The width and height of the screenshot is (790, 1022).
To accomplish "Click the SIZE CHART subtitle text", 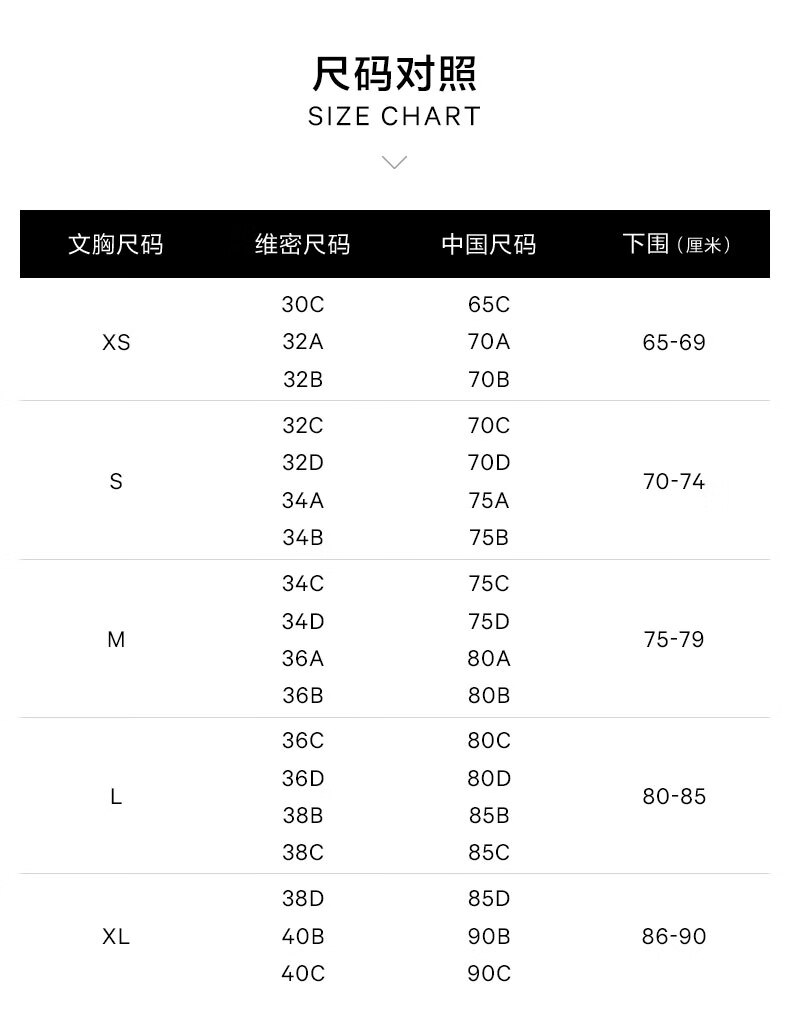I will [x=395, y=117].
